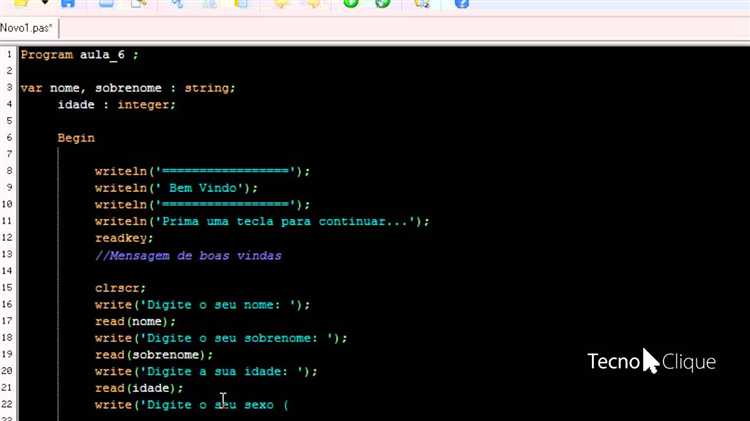Click the icon just left of the blue help icon

click(x=422, y=4)
